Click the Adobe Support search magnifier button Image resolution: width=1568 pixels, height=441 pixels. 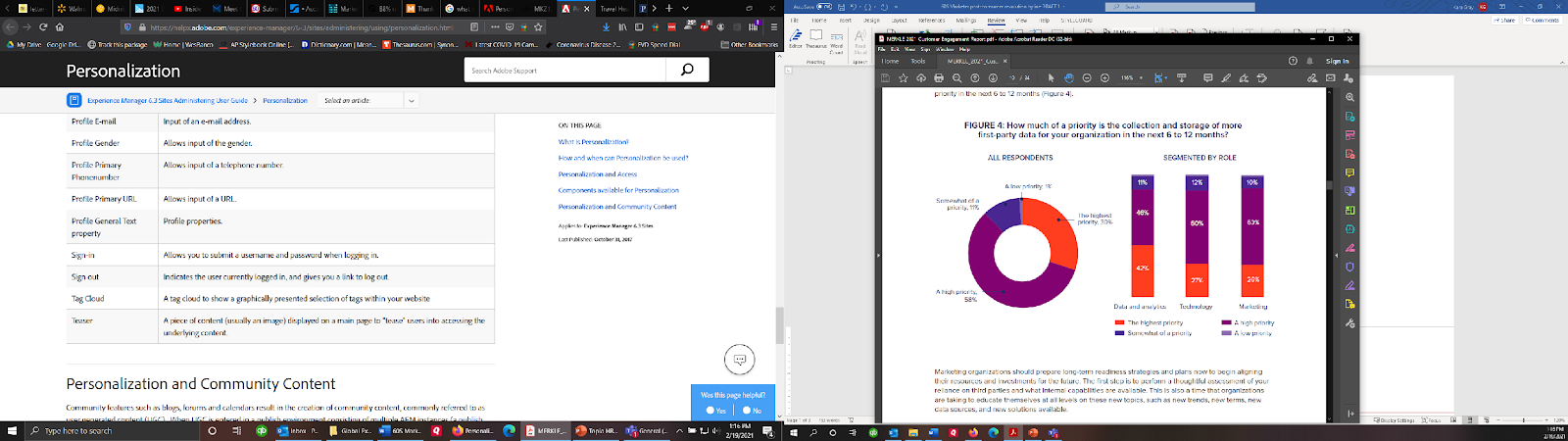pos(687,70)
